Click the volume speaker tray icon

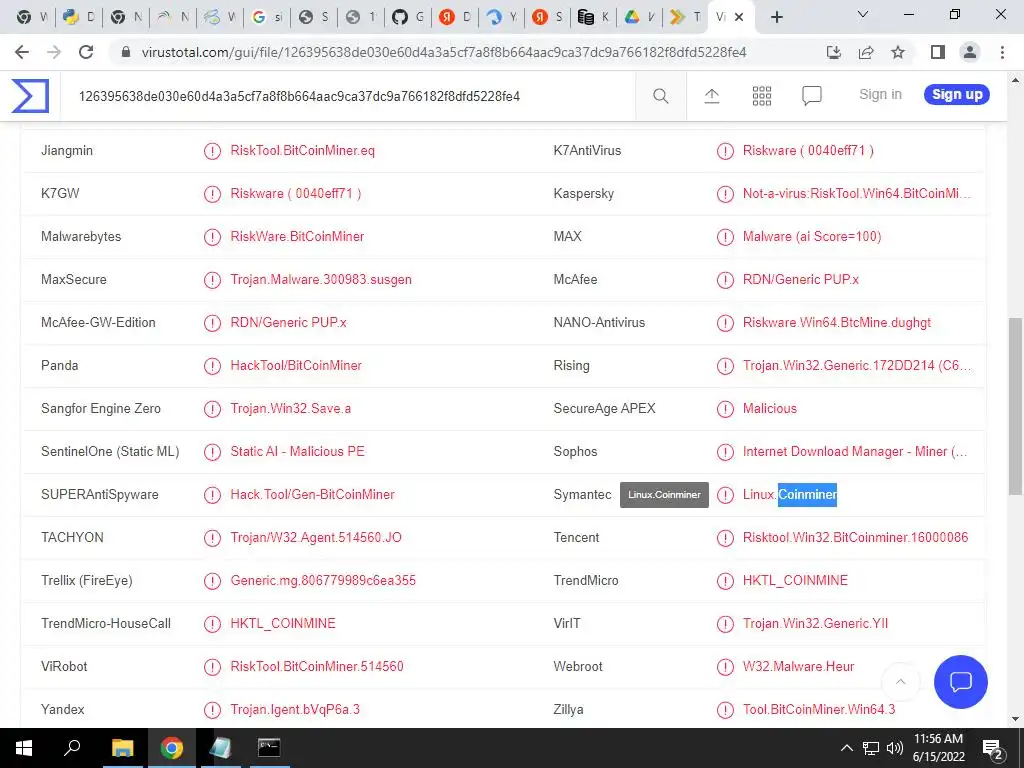pos(895,748)
